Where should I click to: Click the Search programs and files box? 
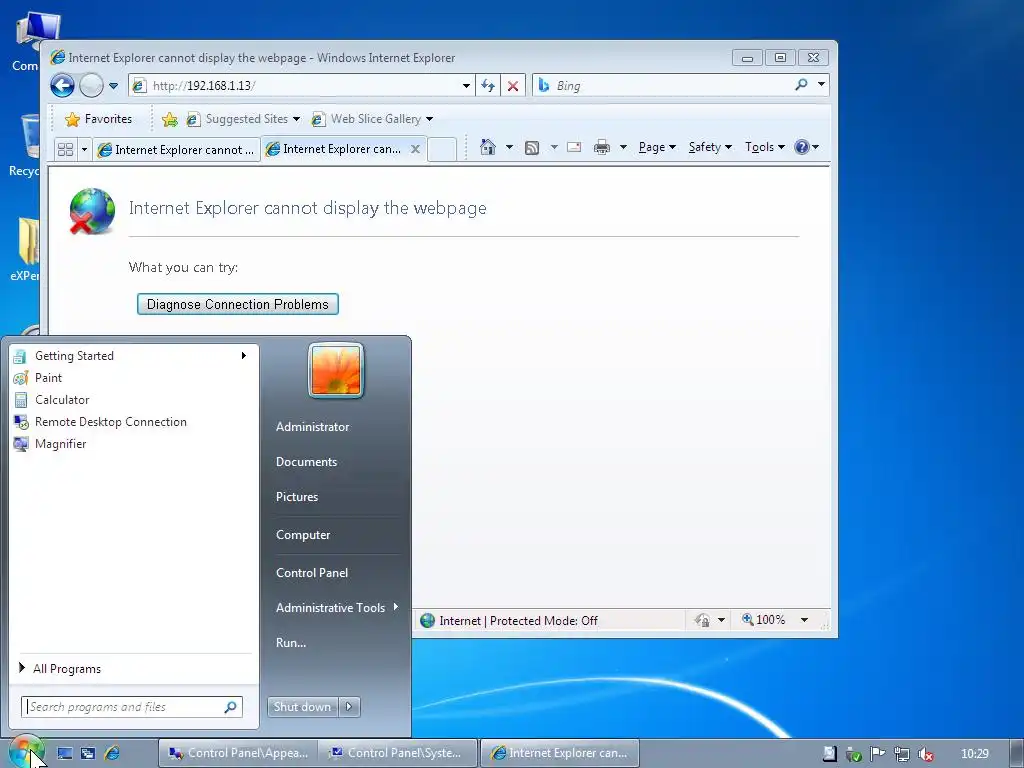pos(132,707)
